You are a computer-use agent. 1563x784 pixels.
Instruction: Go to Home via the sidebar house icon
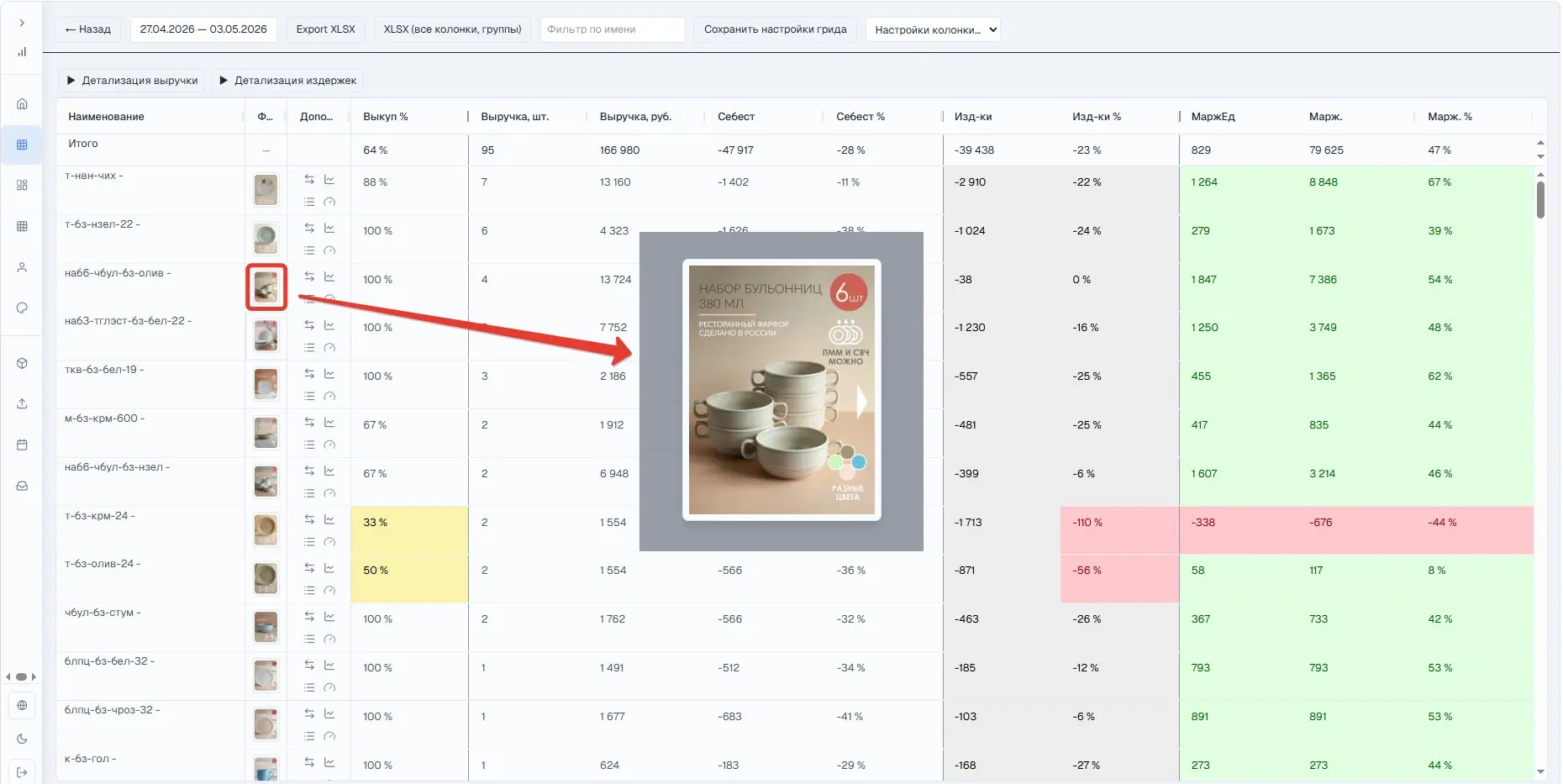pos(22,103)
